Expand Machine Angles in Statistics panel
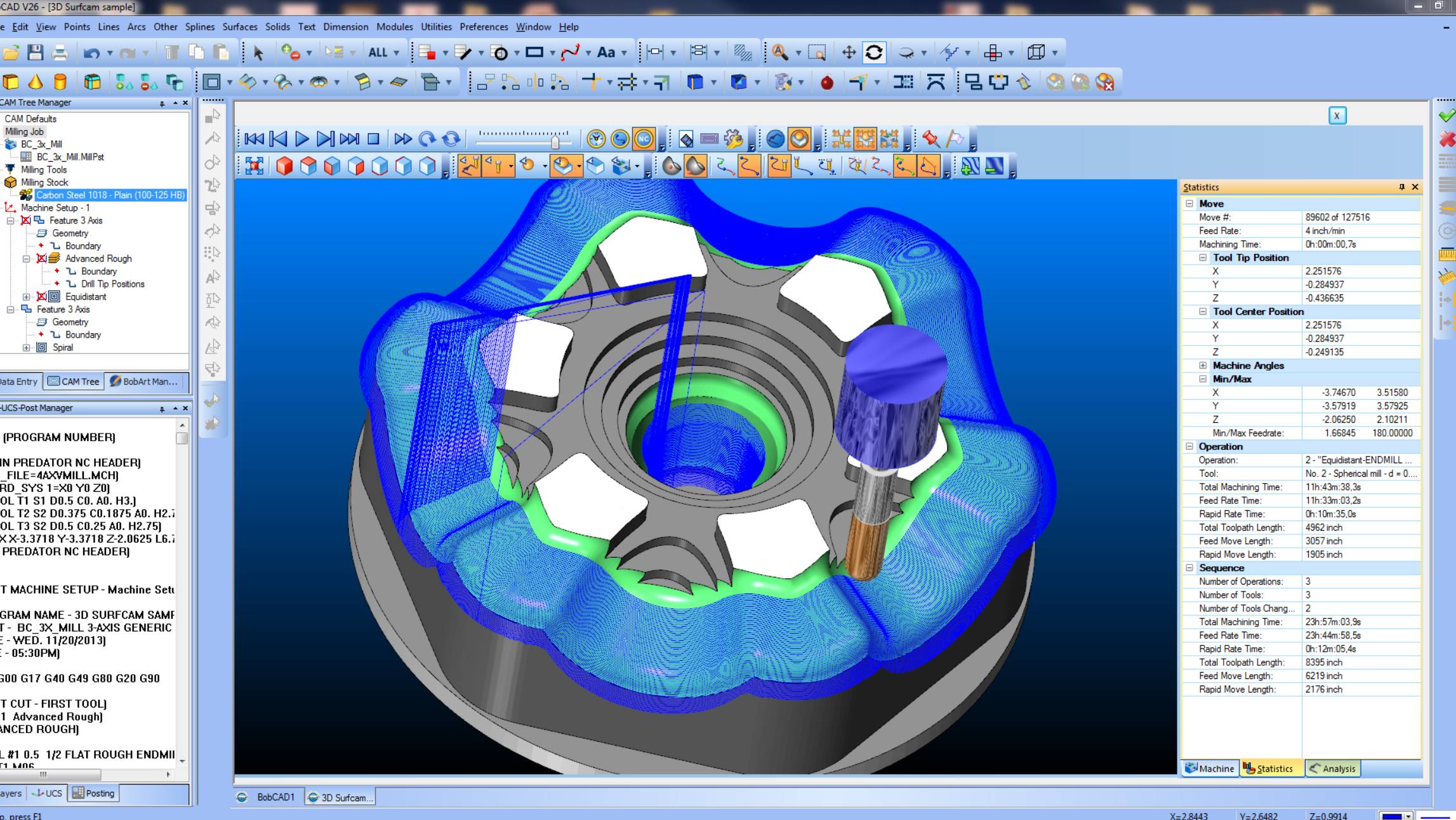Screen dimensions: 1456x820 (1203, 366)
